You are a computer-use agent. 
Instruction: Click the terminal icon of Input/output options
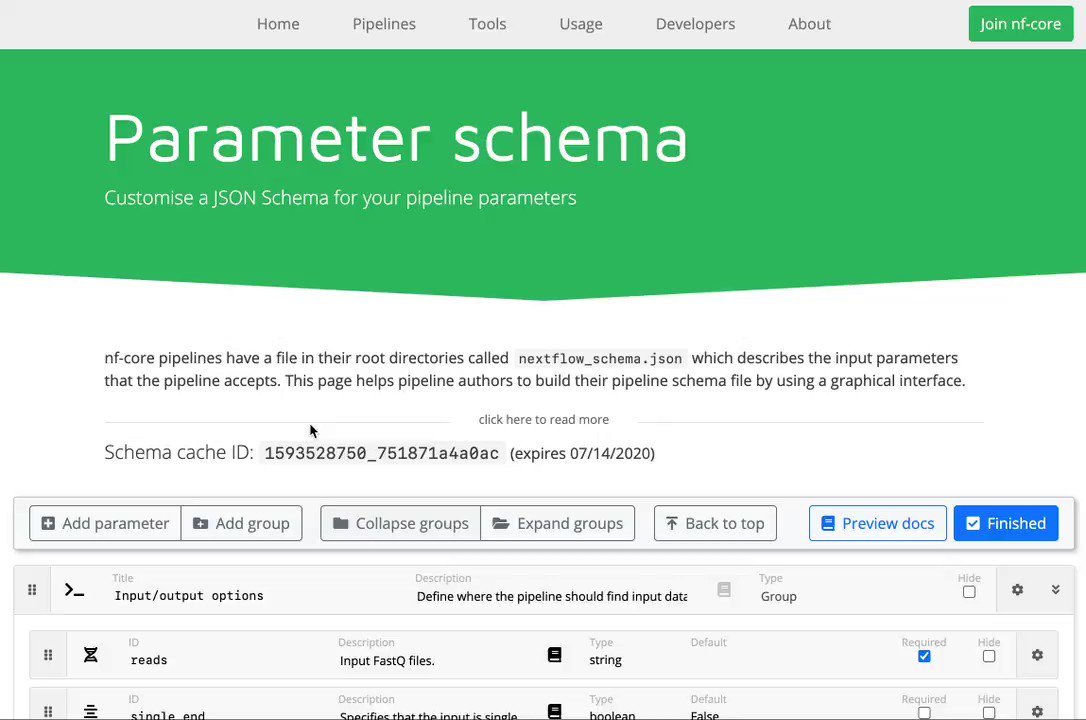tap(74, 590)
